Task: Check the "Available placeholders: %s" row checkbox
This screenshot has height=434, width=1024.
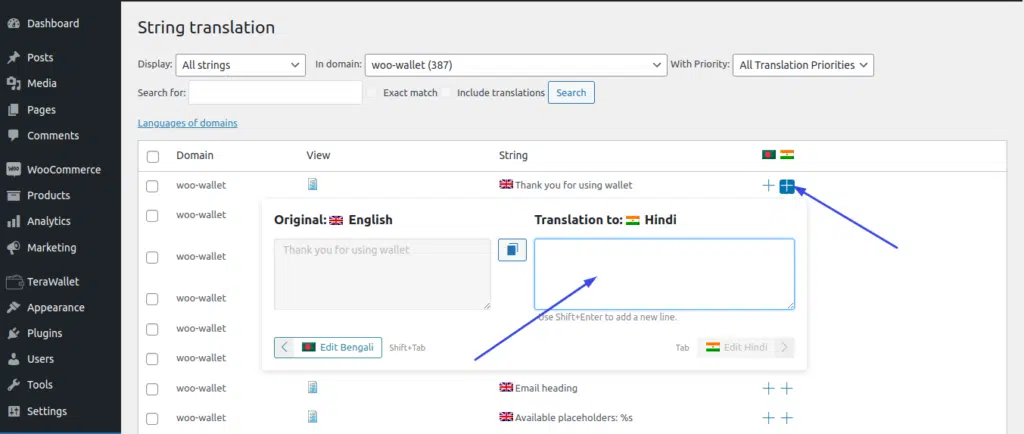Action: 152,418
